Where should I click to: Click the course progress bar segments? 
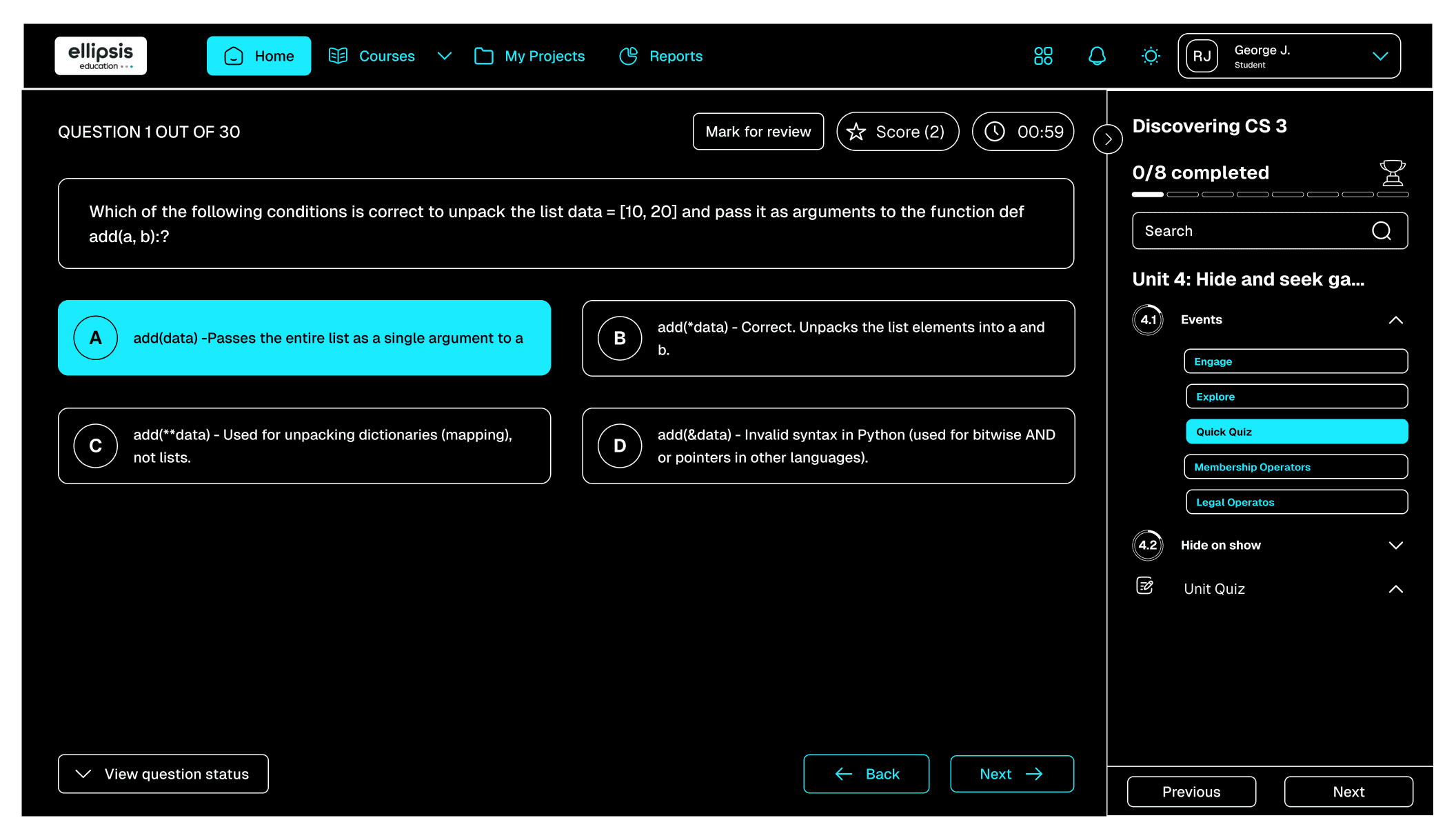point(1269,194)
